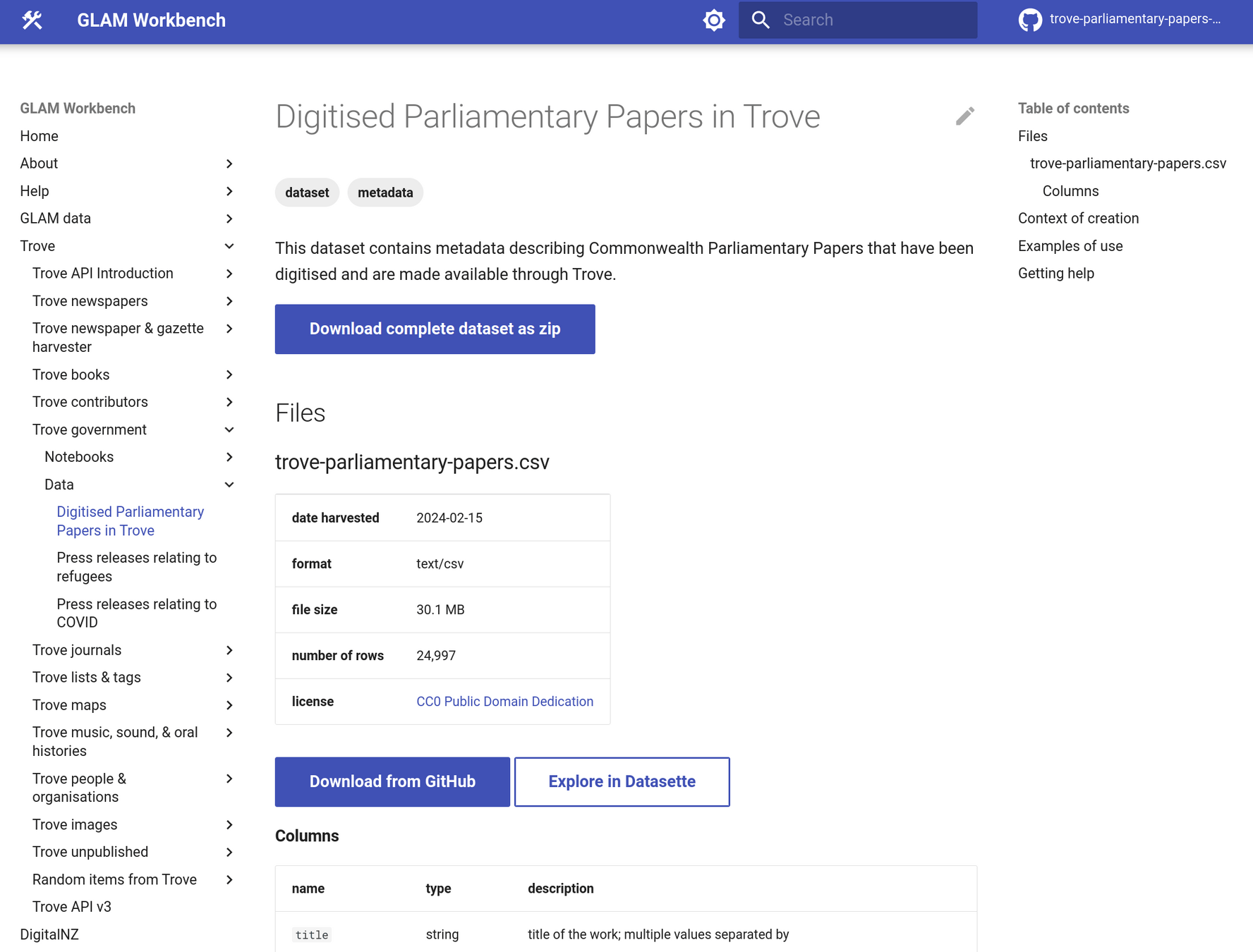This screenshot has height=952, width=1253.
Task: Expand Trove newspaper & gazette harvester chevron
Action: click(229, 329)
